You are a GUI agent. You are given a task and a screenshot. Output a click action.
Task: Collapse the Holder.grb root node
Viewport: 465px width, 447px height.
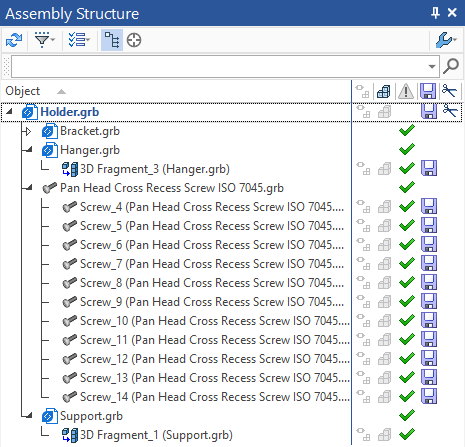(x=9, y=112)
